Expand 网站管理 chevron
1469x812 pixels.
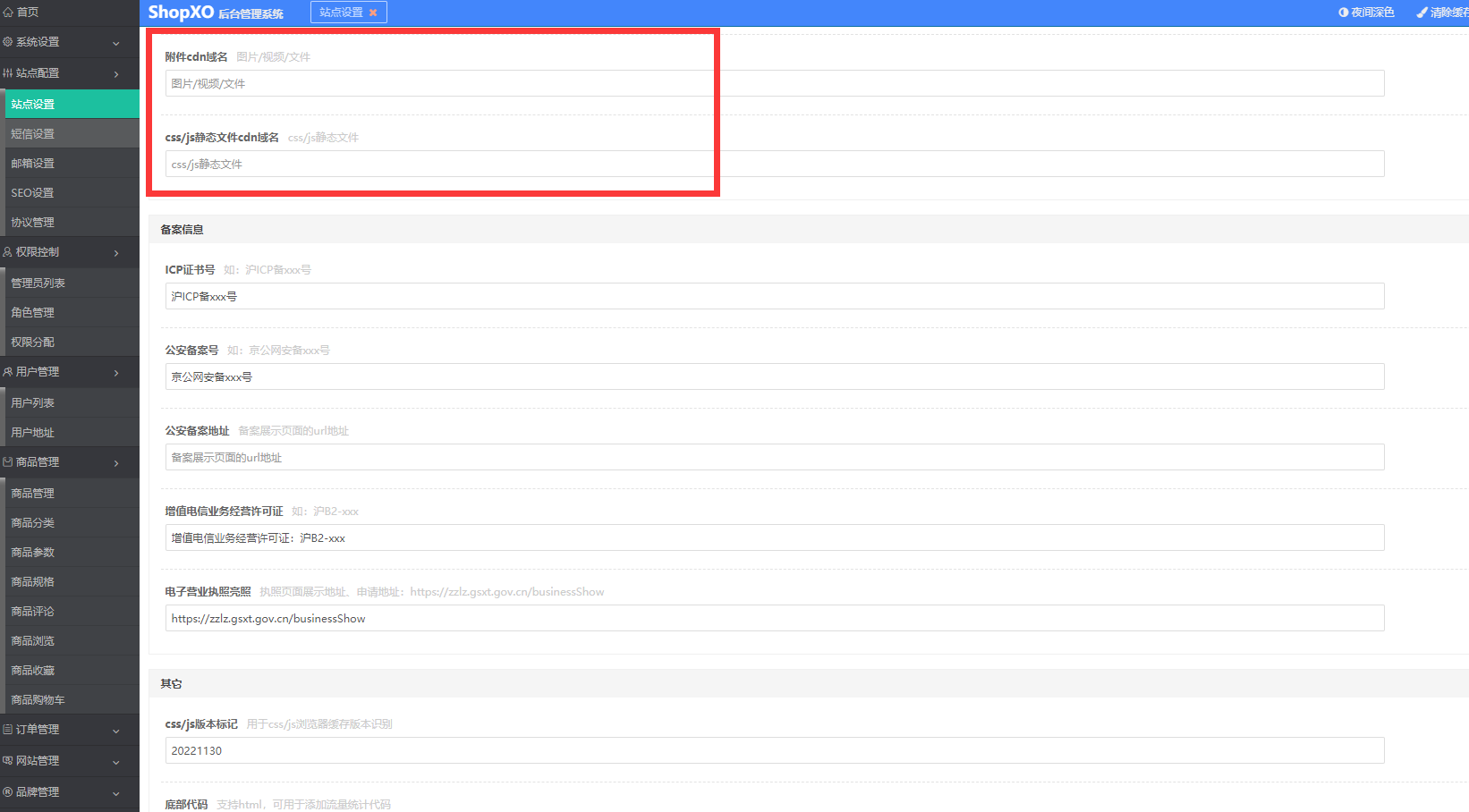(x=116, y=762)
